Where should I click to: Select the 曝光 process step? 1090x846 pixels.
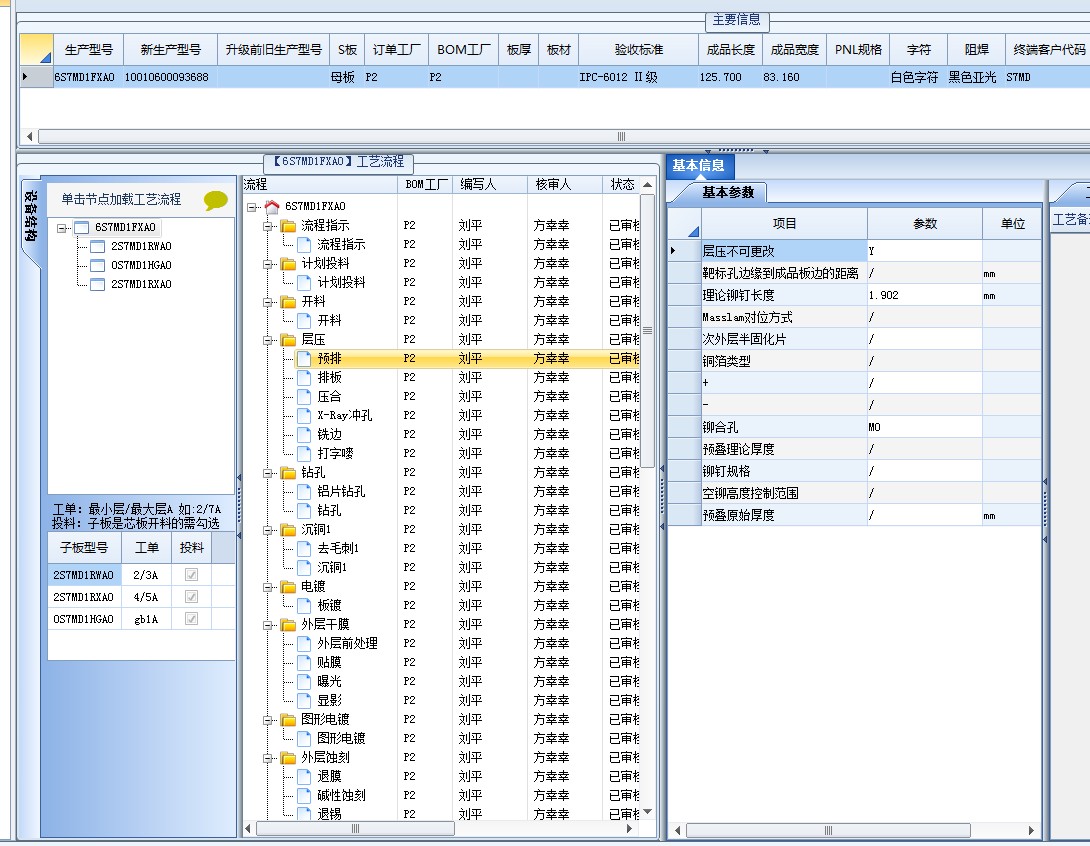point(330,682)
